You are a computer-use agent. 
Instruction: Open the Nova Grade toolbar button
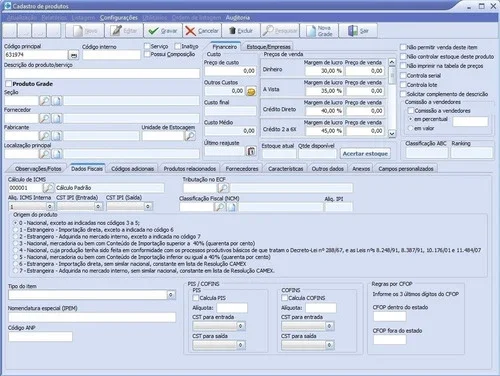coord(319,31)
